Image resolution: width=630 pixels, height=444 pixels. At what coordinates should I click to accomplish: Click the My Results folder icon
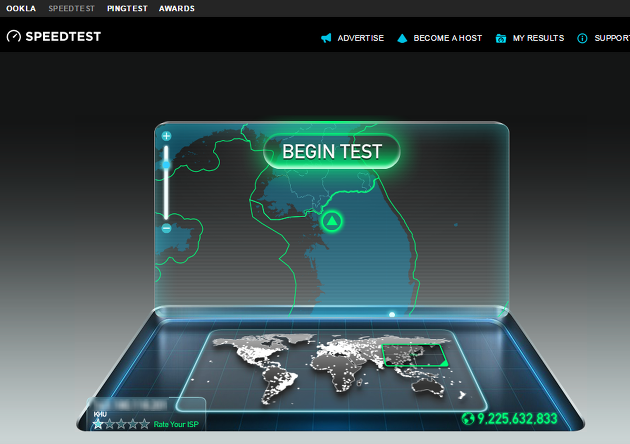501,38
